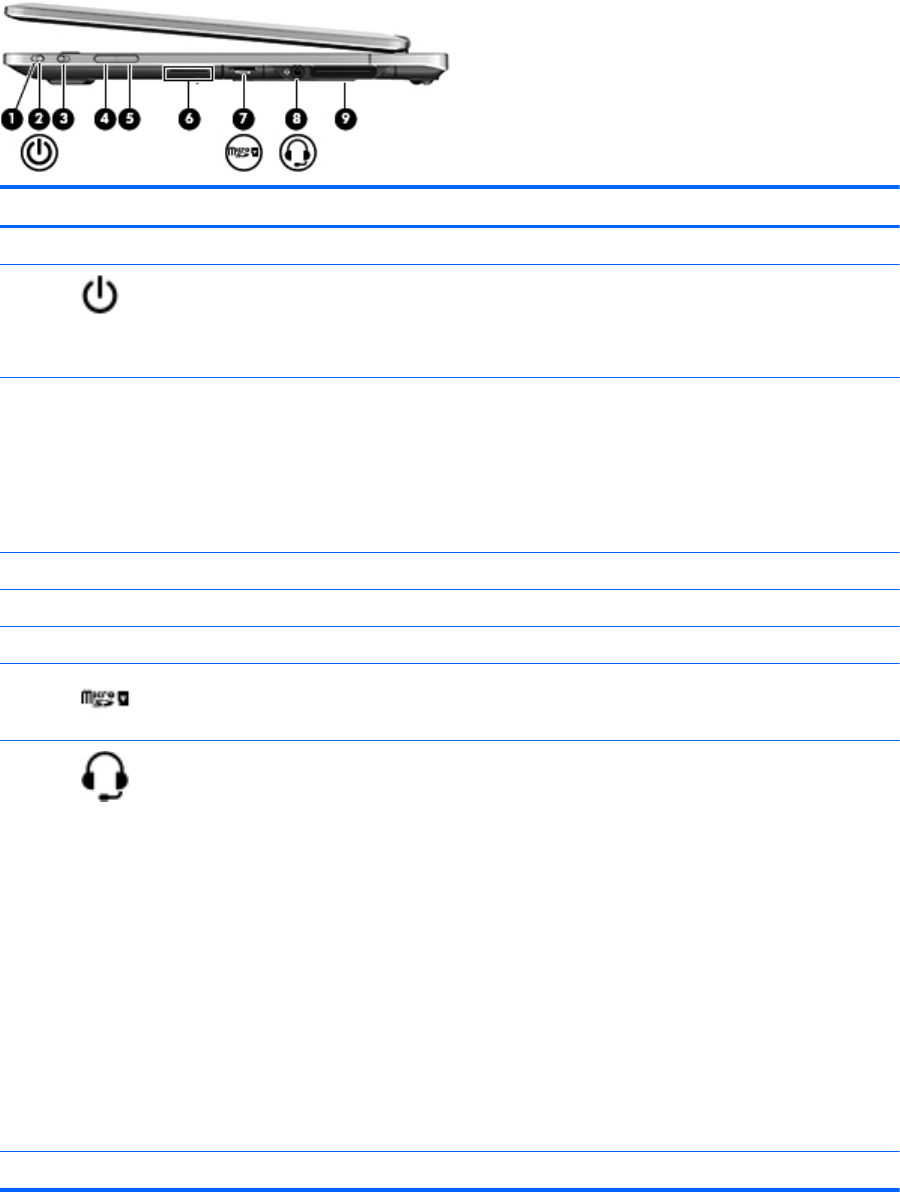Click callout number 5 marker

[130, 119]
